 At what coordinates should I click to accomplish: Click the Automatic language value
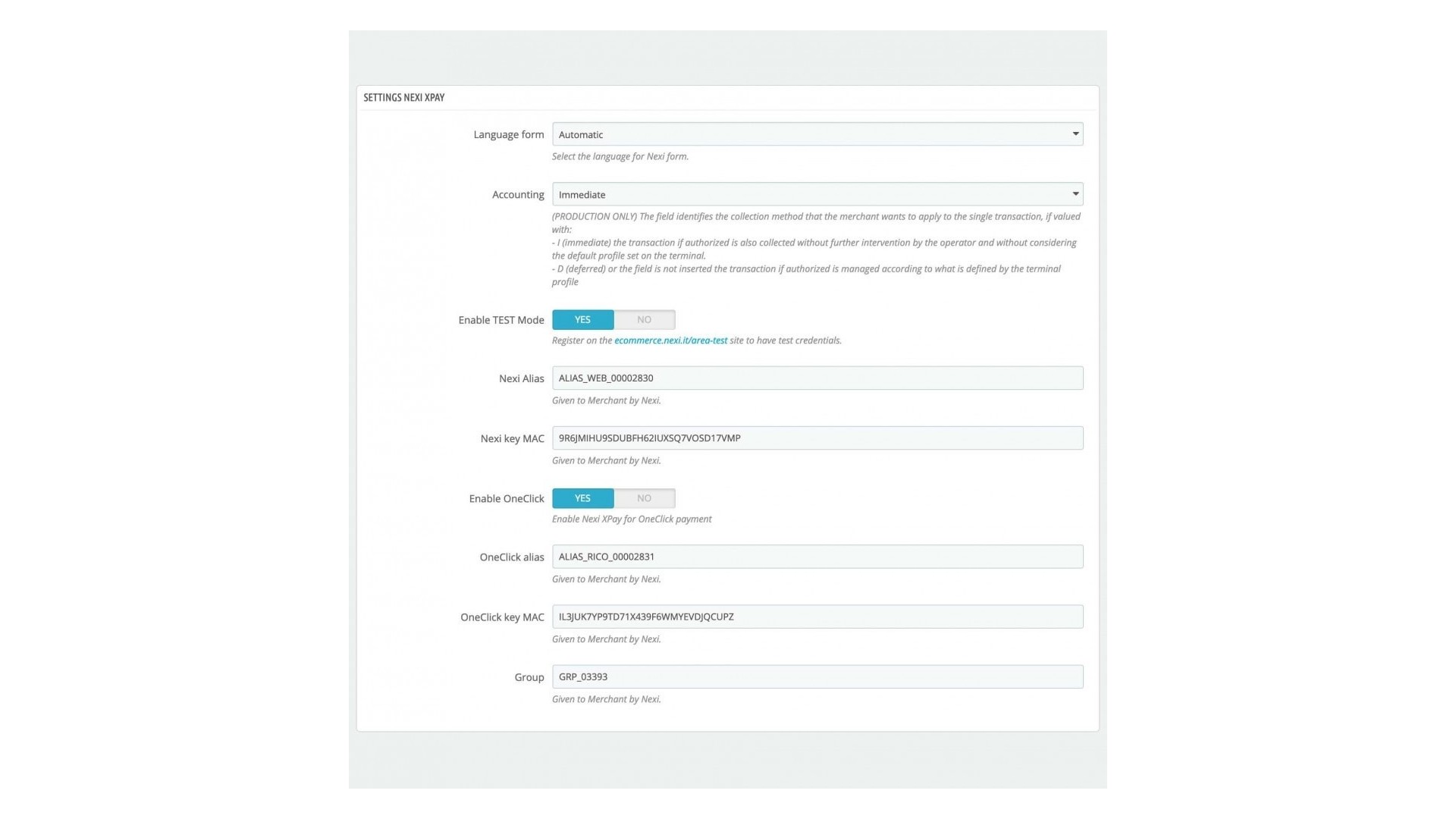click(581, 134)
